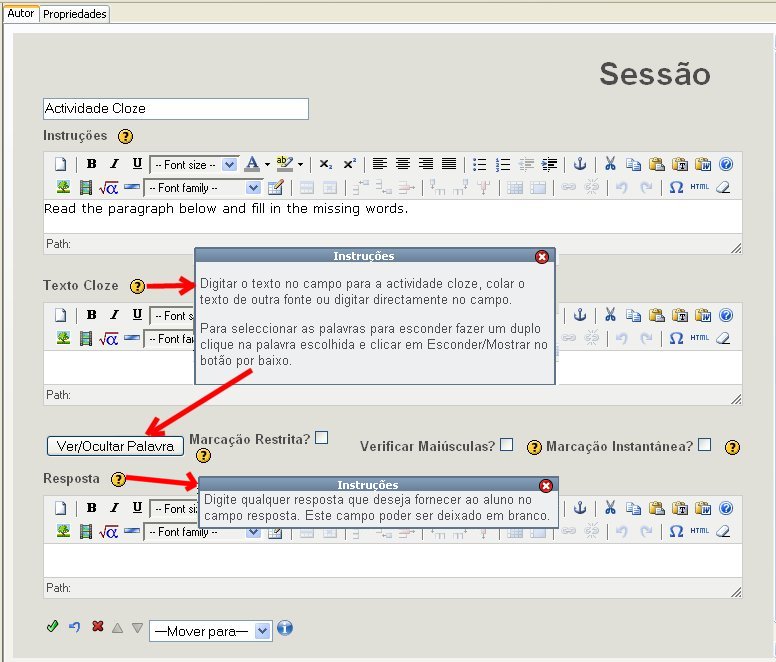Select the Autor tab
The width and height of the screenshot is (776, 662).
pos(21,14)
